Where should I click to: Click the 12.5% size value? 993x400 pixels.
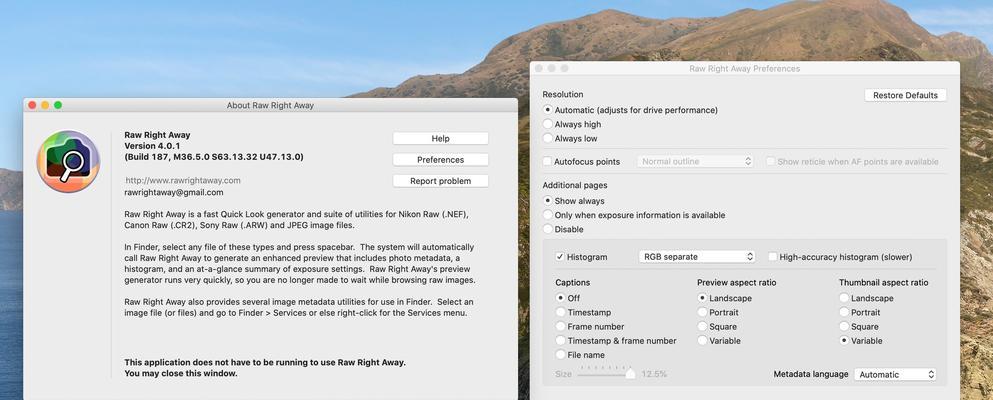[x=654, y=374]
